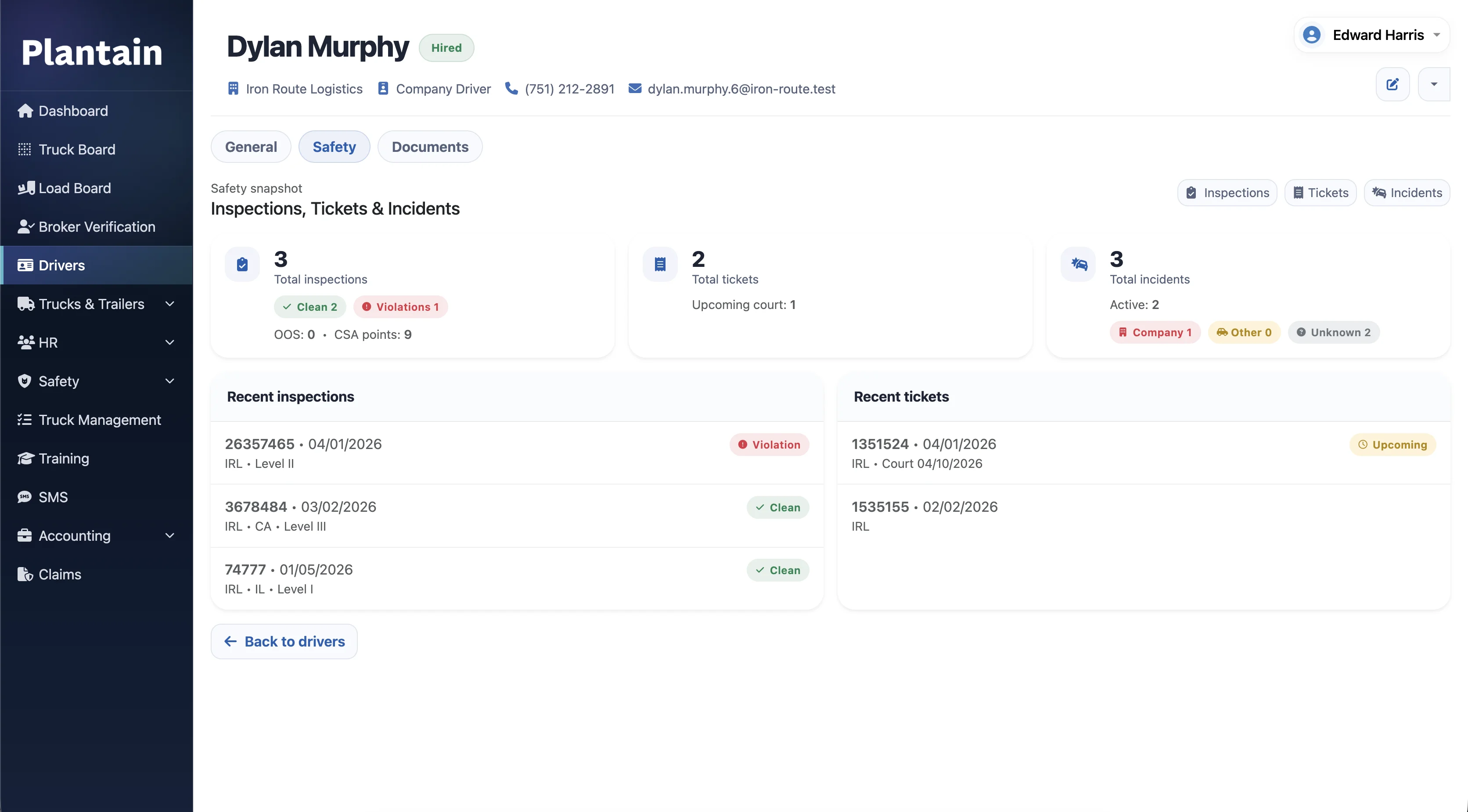Switch to the Documents tab
This screenshot has height=812, width=1468.
[430, 147]
